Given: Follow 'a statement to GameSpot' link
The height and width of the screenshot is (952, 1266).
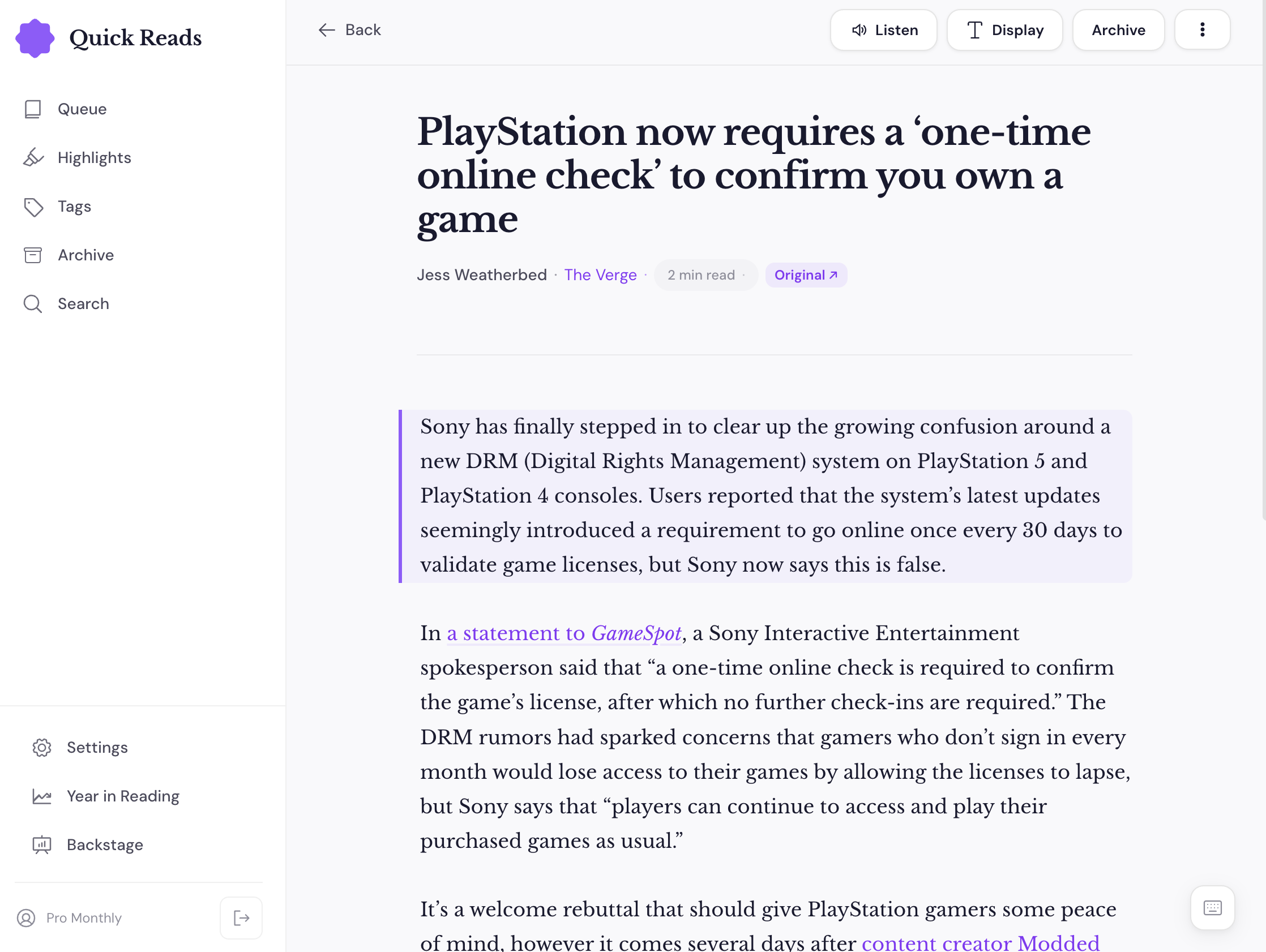Looking at the screenshot, I should [x=564, y=633].
